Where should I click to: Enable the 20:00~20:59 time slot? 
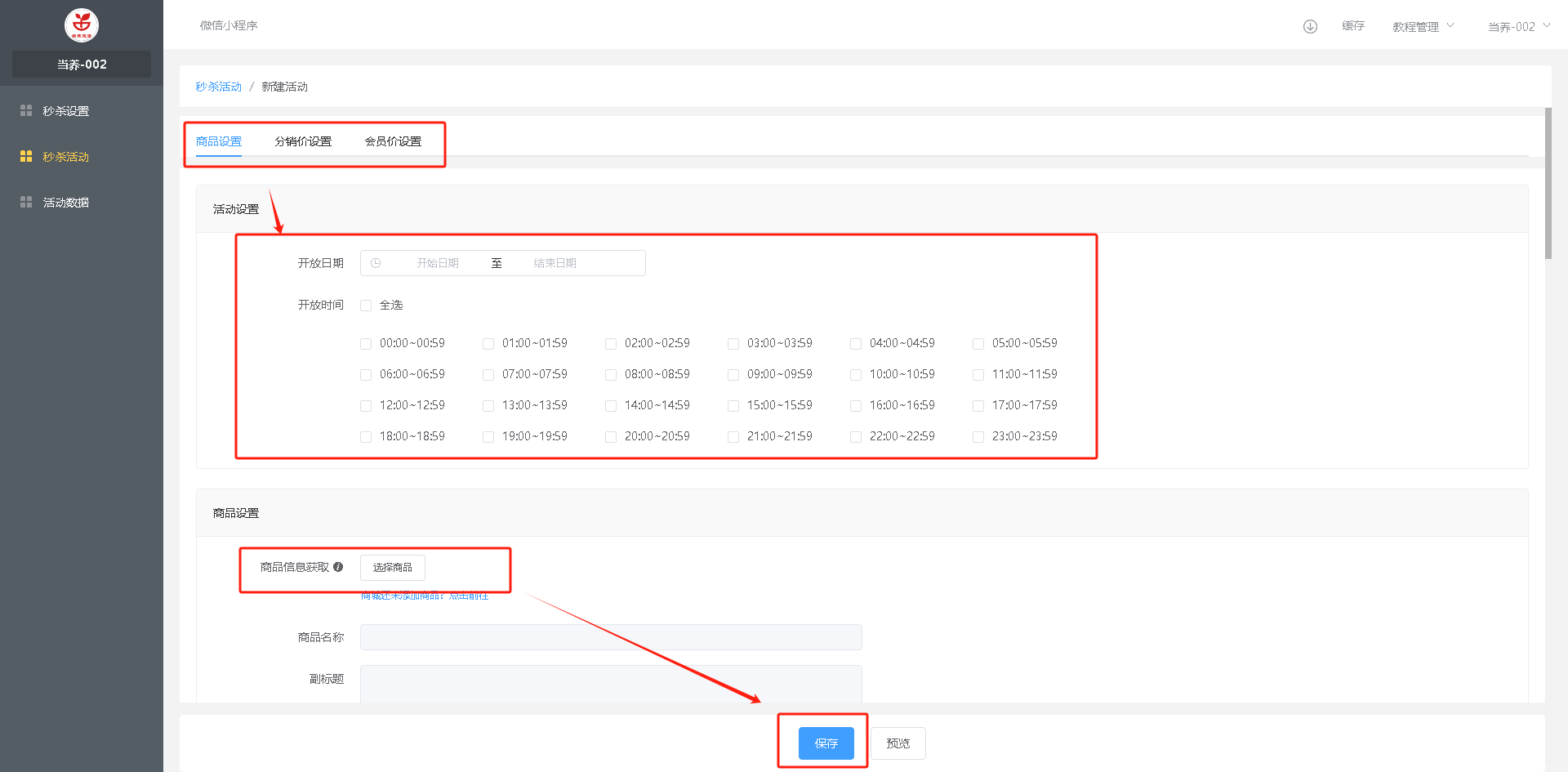[x=611, y=437]
